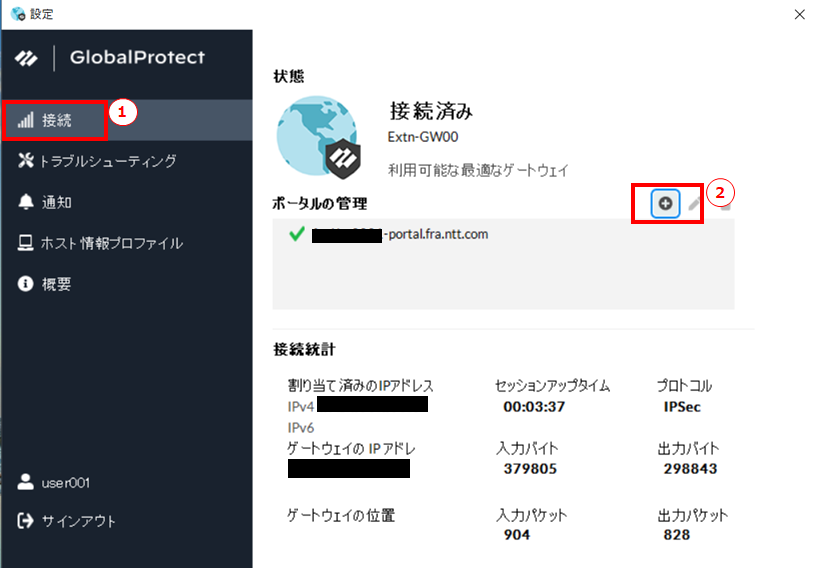Screen dimensions: 816x568
Task: Click the input bytes value 379805
Action: (530, 469)
